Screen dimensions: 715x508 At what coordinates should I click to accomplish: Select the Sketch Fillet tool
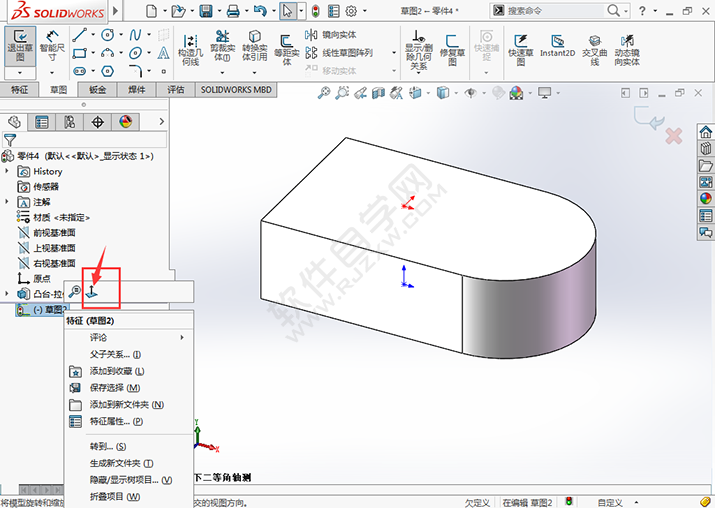click(x=135, y=71)
